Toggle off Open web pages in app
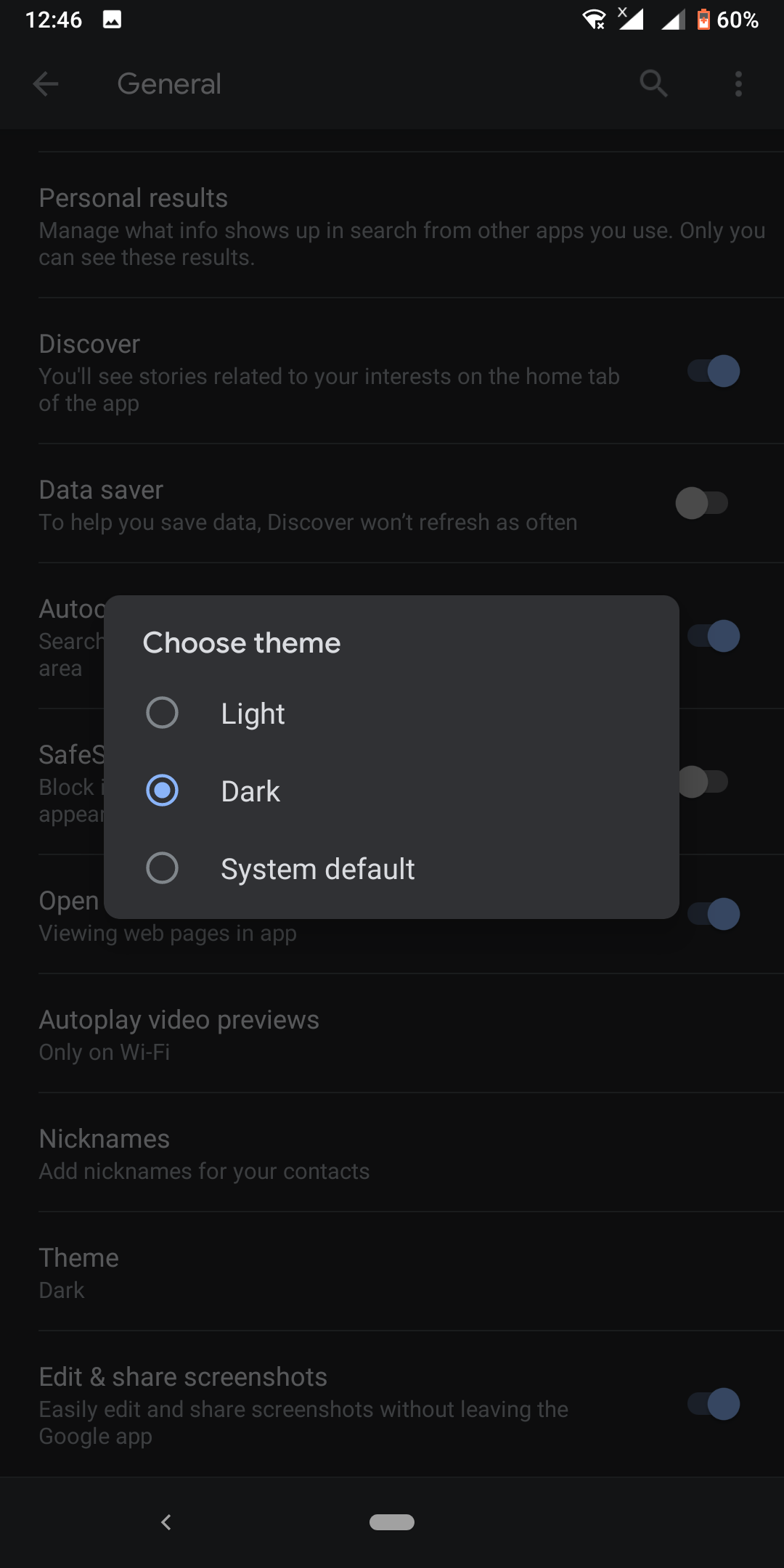 point(719,913)
